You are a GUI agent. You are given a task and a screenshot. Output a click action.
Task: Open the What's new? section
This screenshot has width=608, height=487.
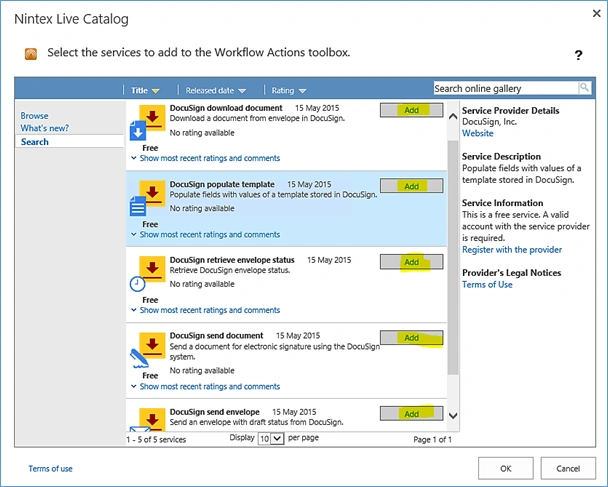45,128
